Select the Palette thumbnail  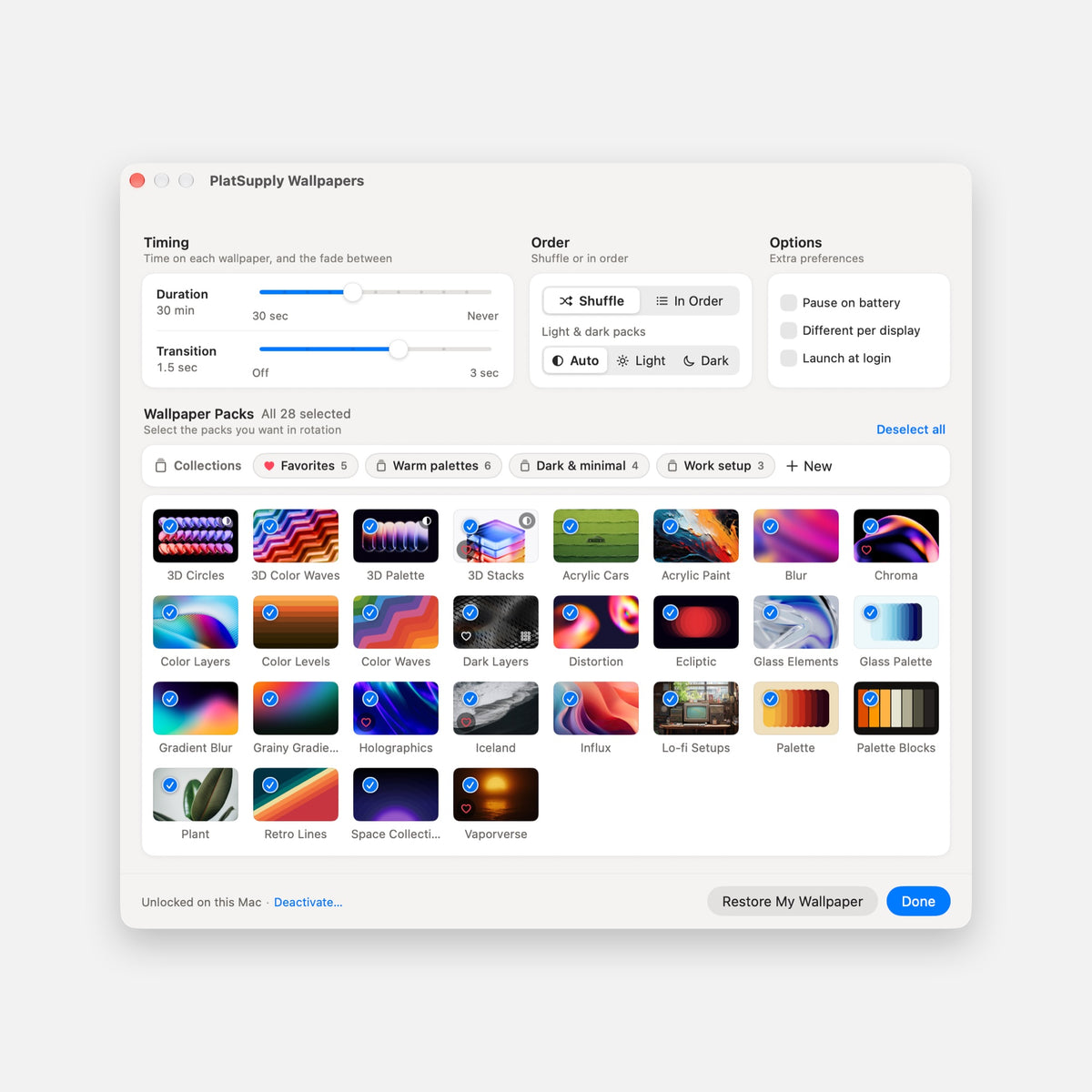(796, 708)
